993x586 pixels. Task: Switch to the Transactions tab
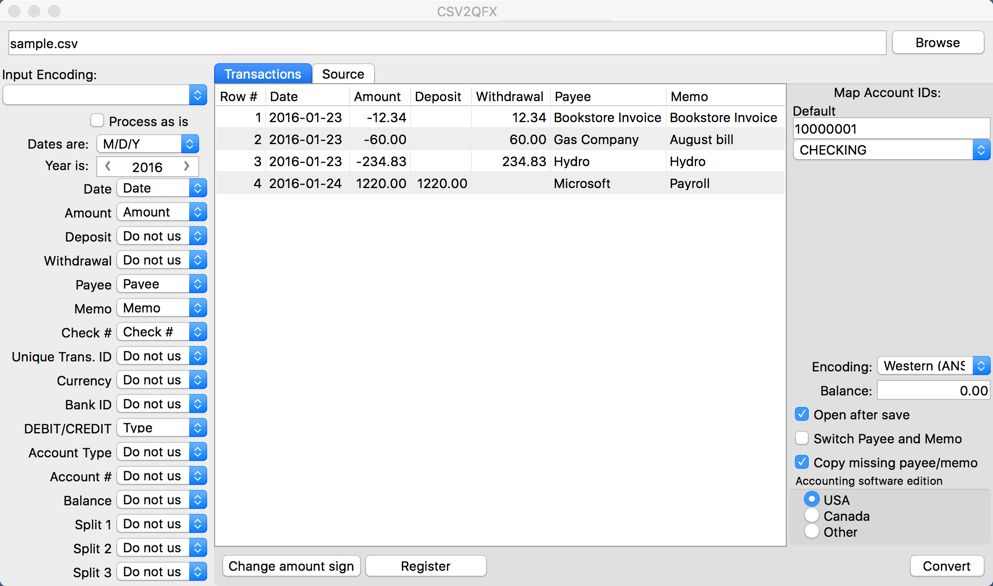point(263,73)
